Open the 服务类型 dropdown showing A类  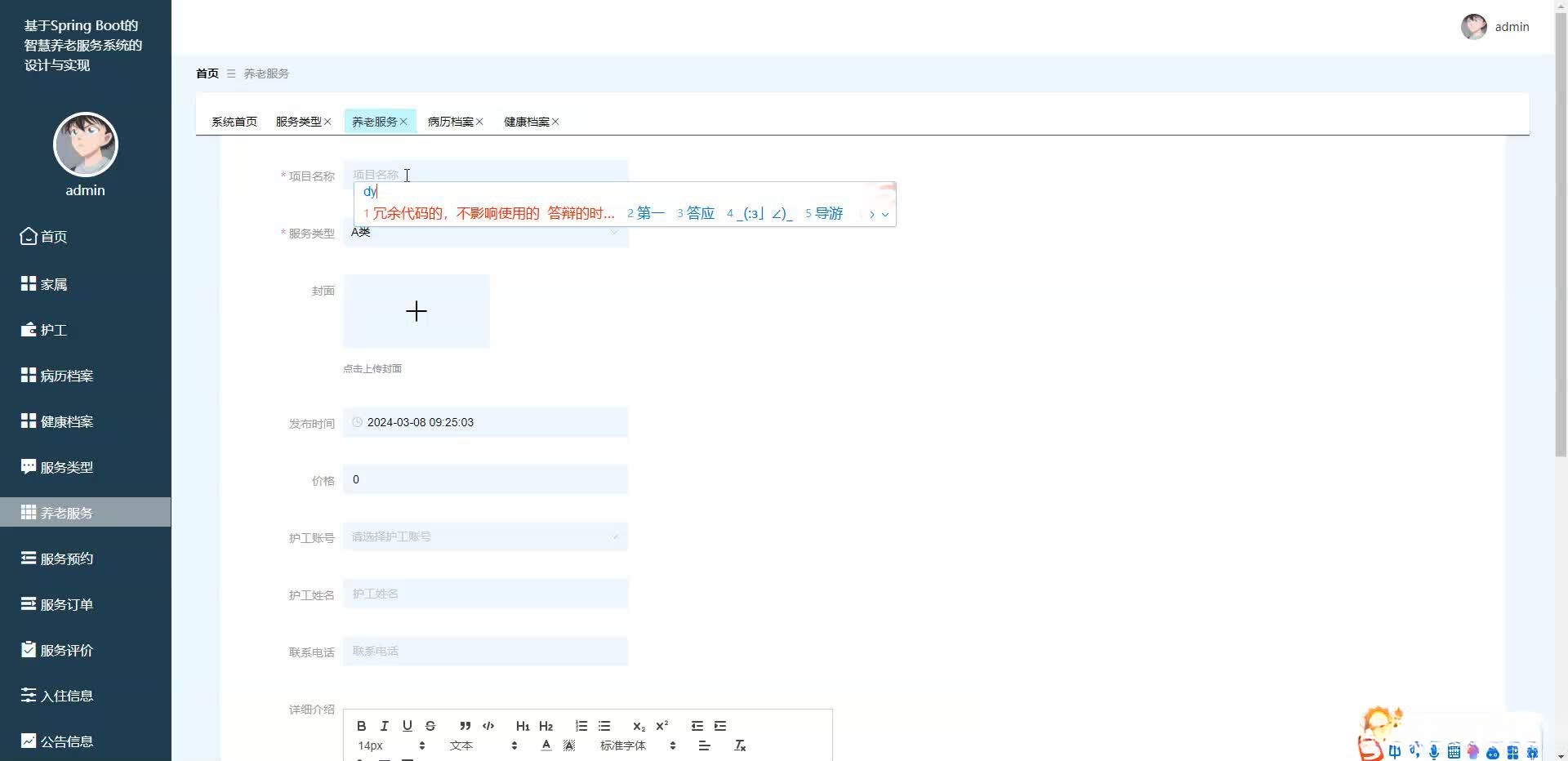coord(485,232)
